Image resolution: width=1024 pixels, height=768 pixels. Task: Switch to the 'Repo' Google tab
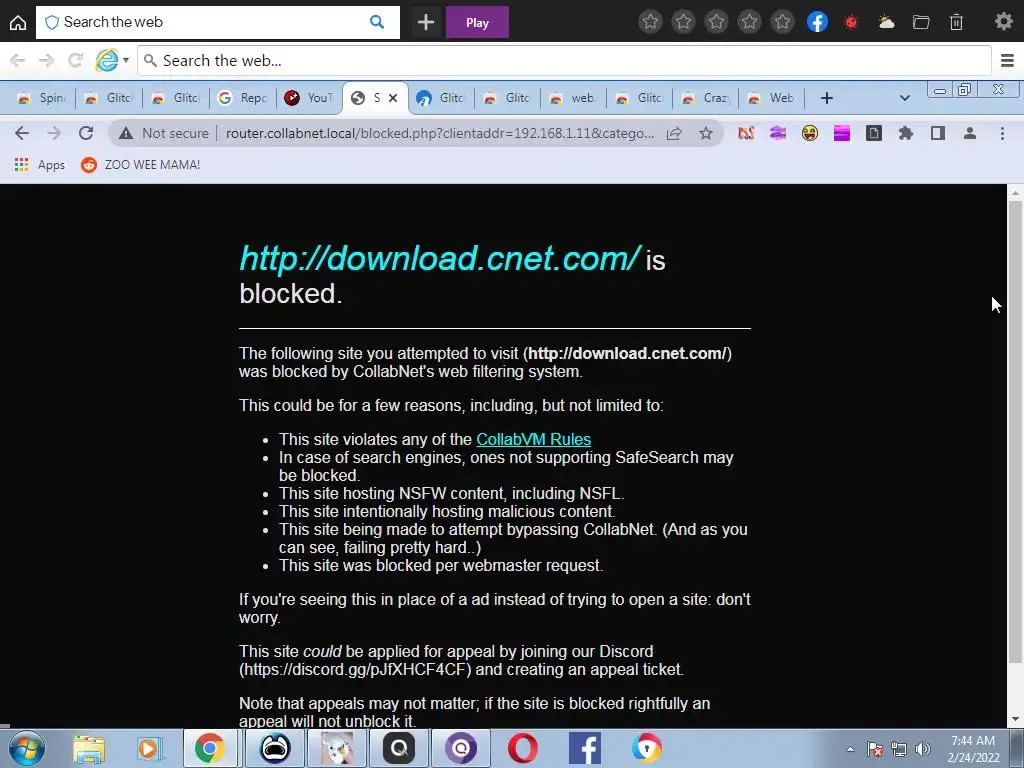[x=242, y=98]
